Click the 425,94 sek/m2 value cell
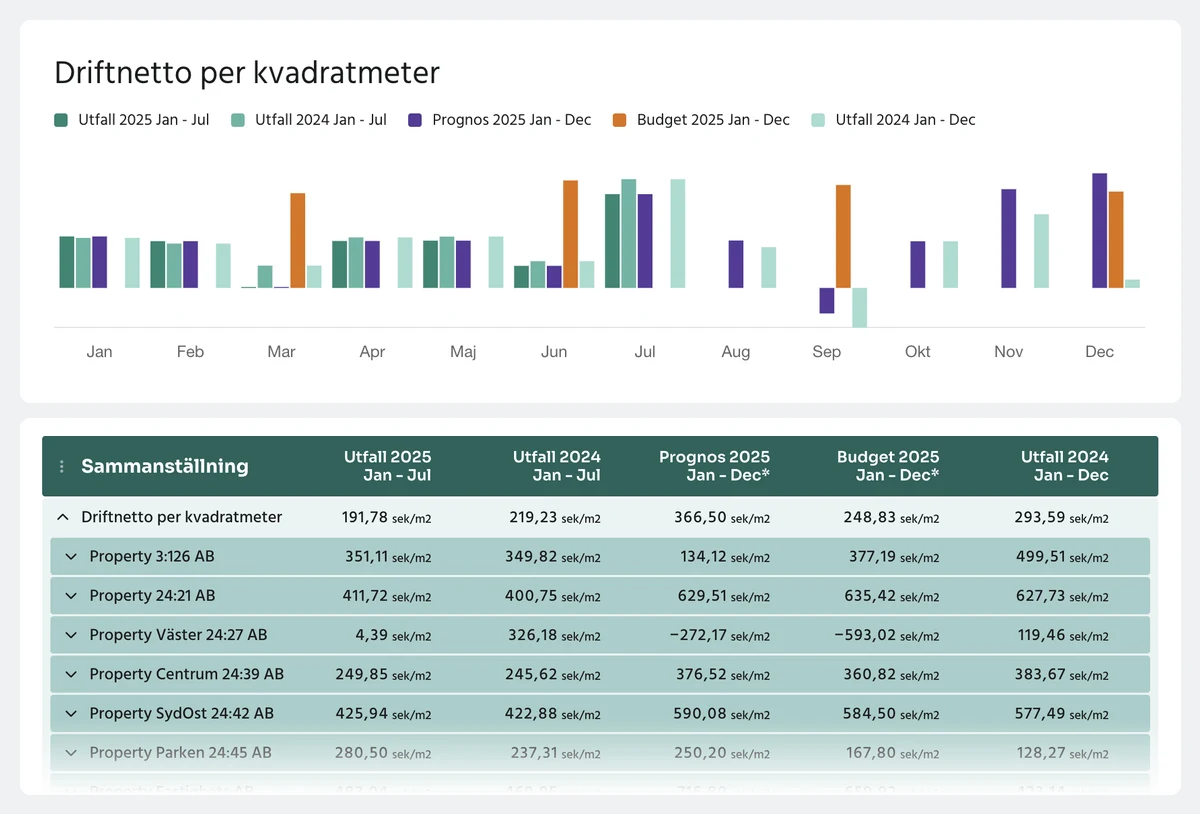This screenshot has height=814, width=1200. coord(384,713)
